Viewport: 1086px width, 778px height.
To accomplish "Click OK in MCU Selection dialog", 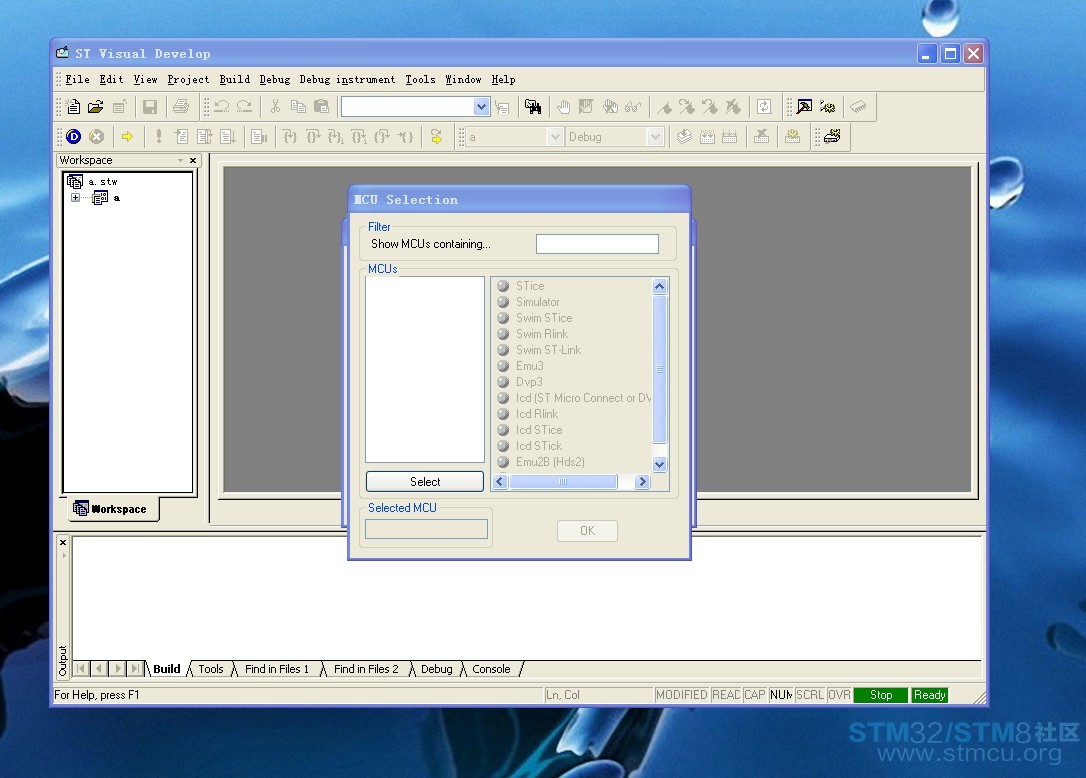I will point(587,531).
